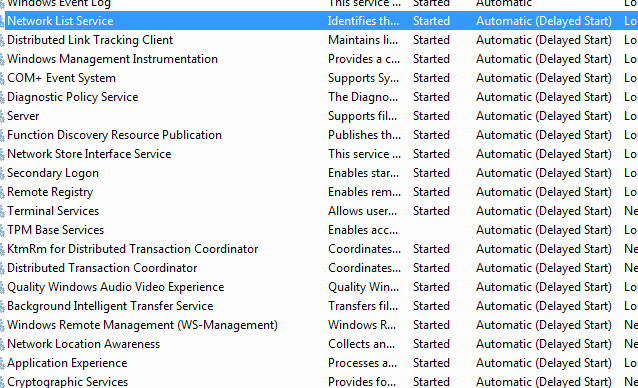Select Application Experience service
Screen dimensions: 638x388
[x=67, y=363]
